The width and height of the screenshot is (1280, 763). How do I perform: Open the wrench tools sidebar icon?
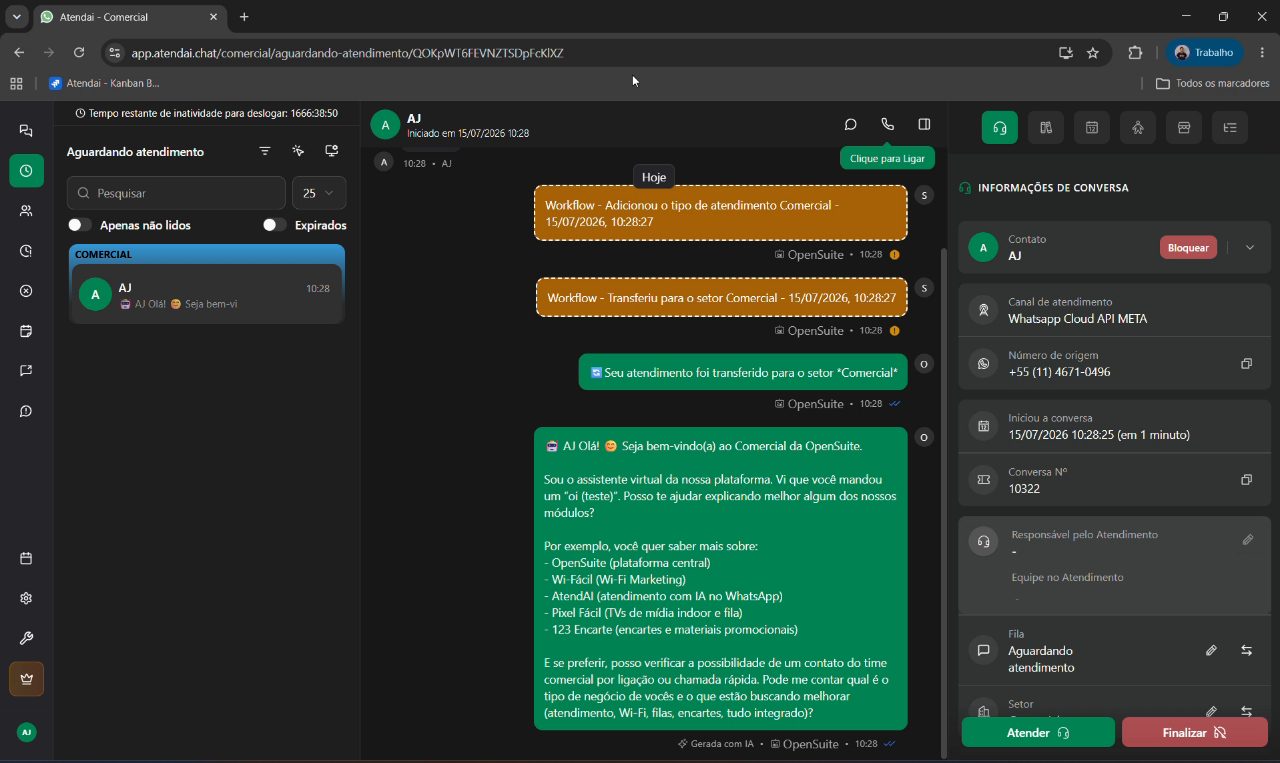(26, 638)
